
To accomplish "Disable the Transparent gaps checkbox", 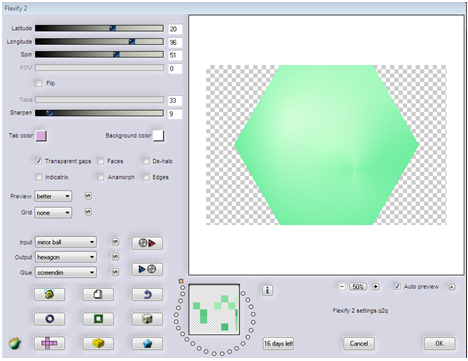I will coord(39,161).
